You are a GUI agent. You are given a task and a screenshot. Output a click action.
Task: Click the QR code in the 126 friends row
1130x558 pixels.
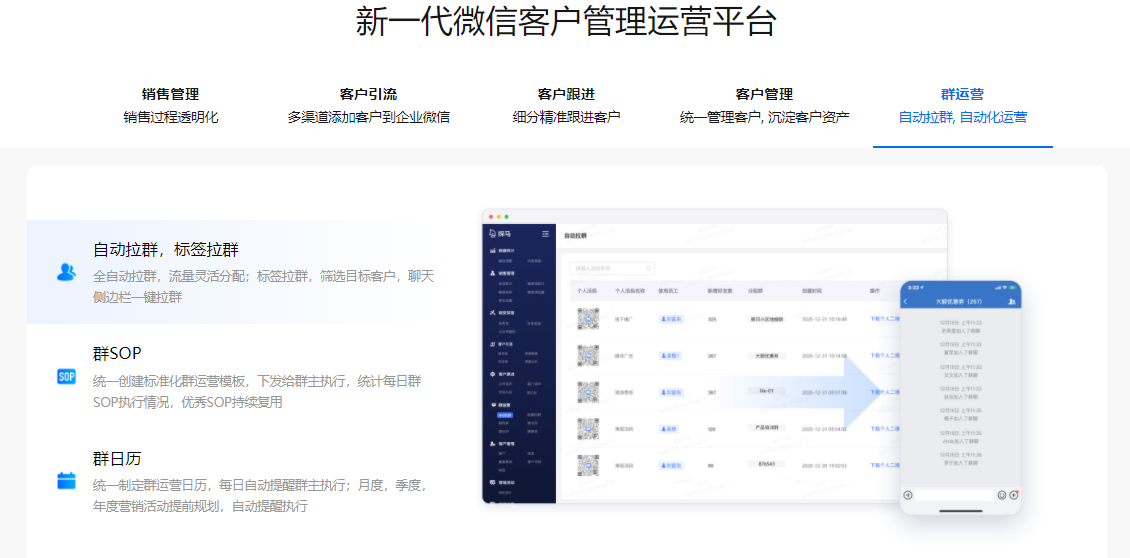pos(588,429)
